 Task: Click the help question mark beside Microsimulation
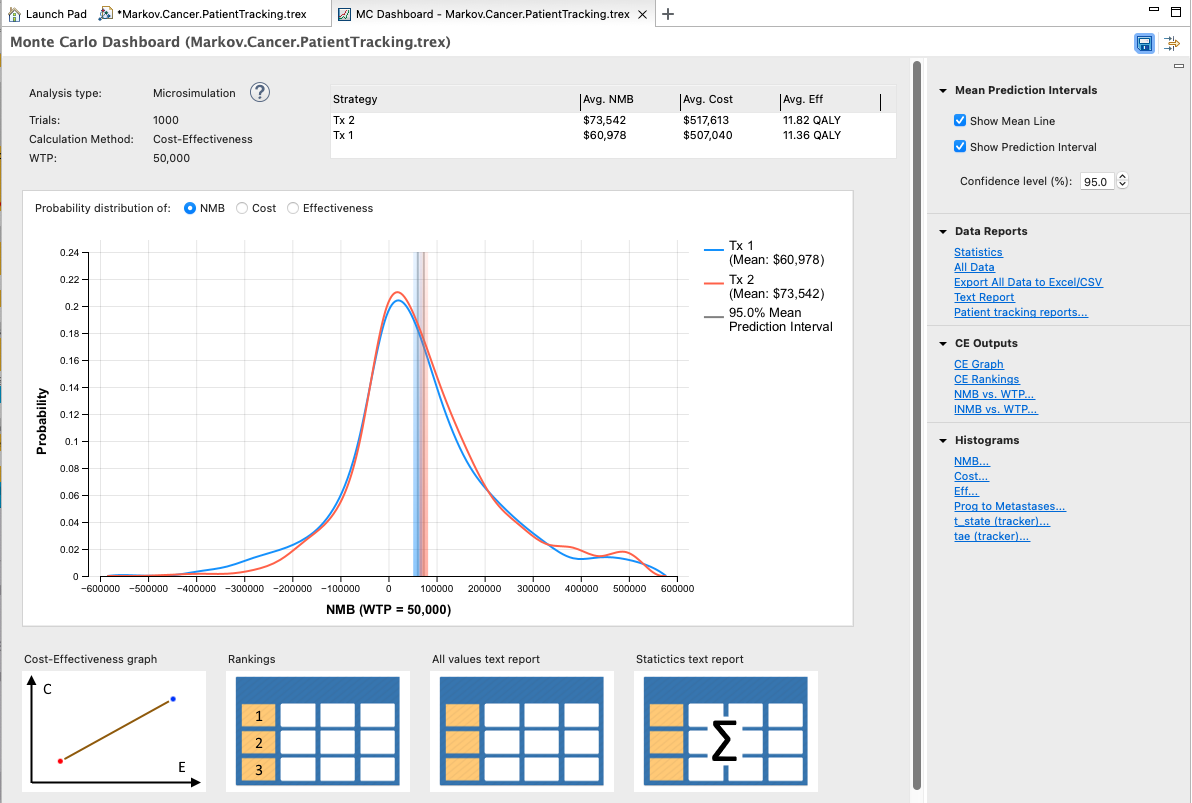(259, 92)
